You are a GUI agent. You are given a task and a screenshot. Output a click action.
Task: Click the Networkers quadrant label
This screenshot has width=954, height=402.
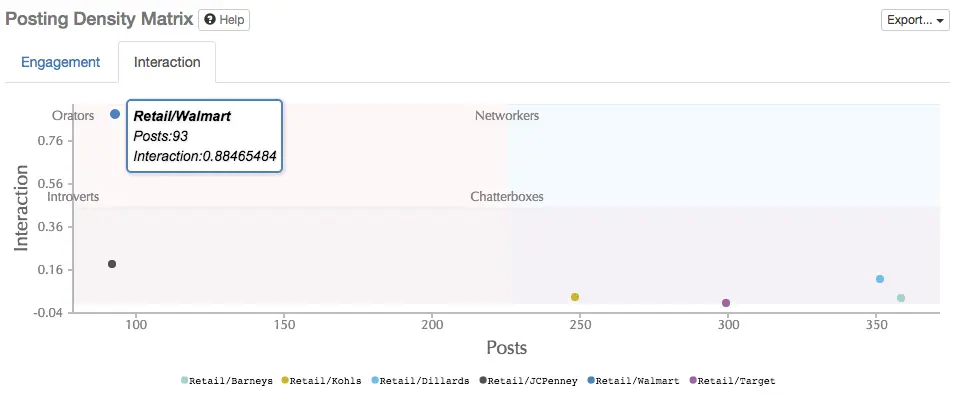coord(507,116)
